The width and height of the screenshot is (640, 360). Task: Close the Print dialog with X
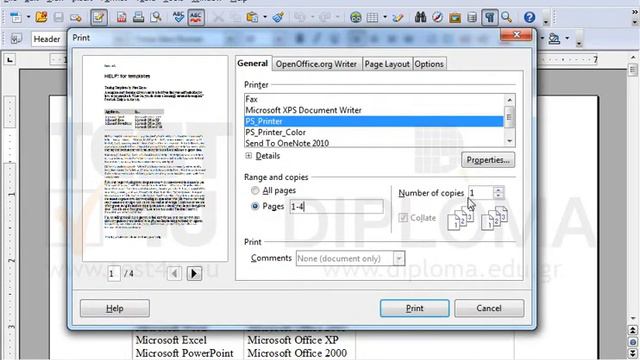(x=516, y=35)
